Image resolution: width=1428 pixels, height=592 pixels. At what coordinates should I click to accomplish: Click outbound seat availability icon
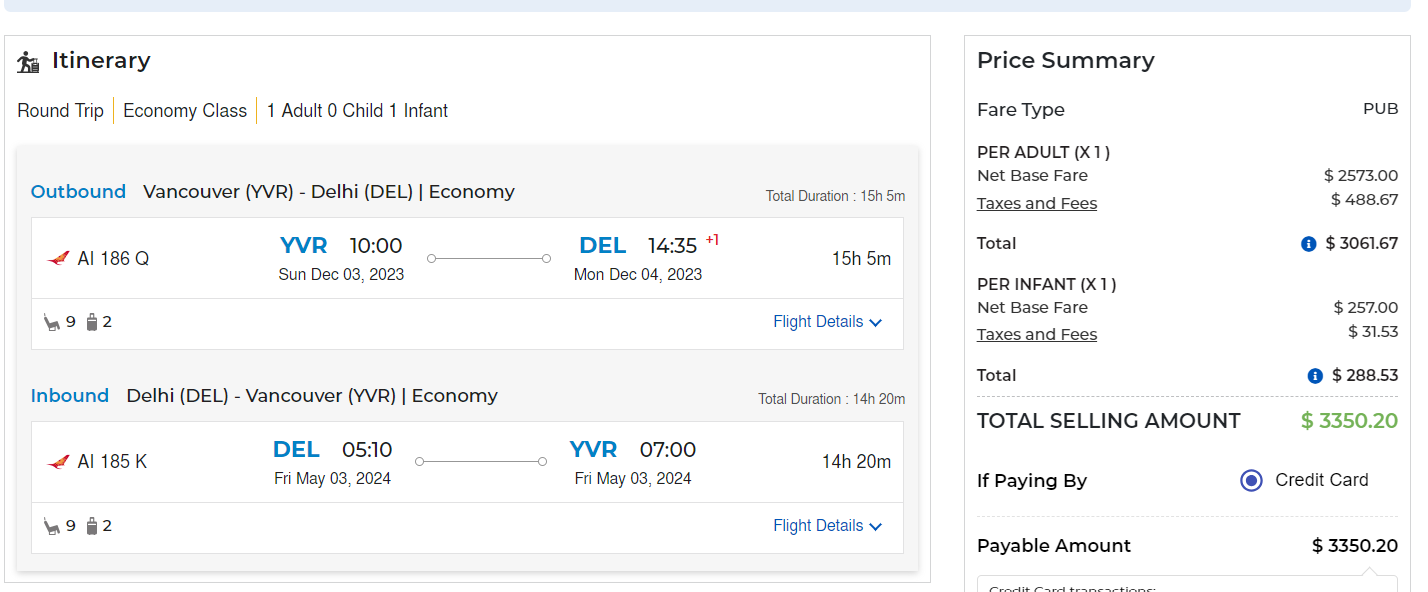[x=52, y=322]
